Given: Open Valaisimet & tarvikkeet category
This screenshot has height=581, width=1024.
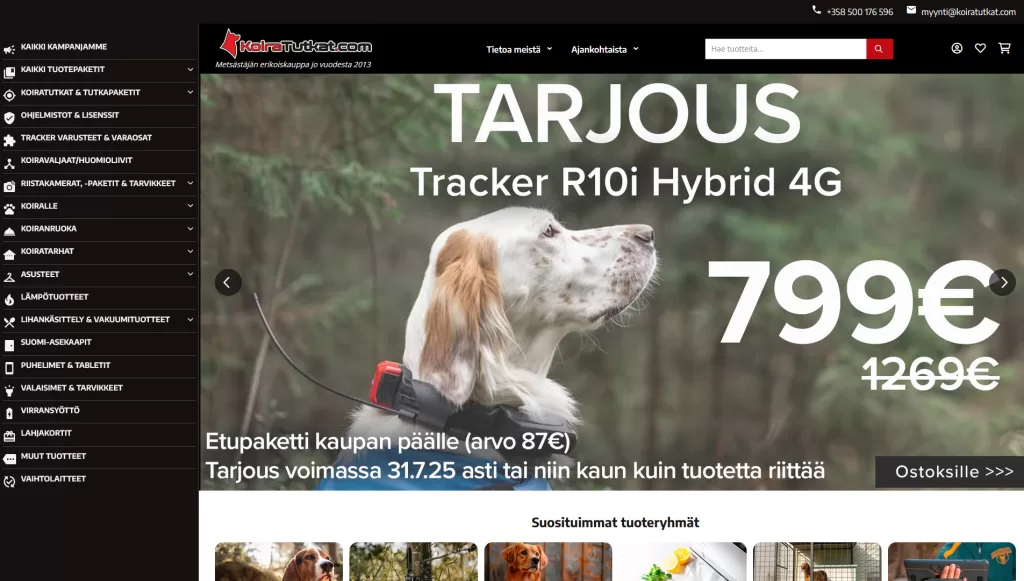Looking at the screenshot, I should tap(72, 388).
